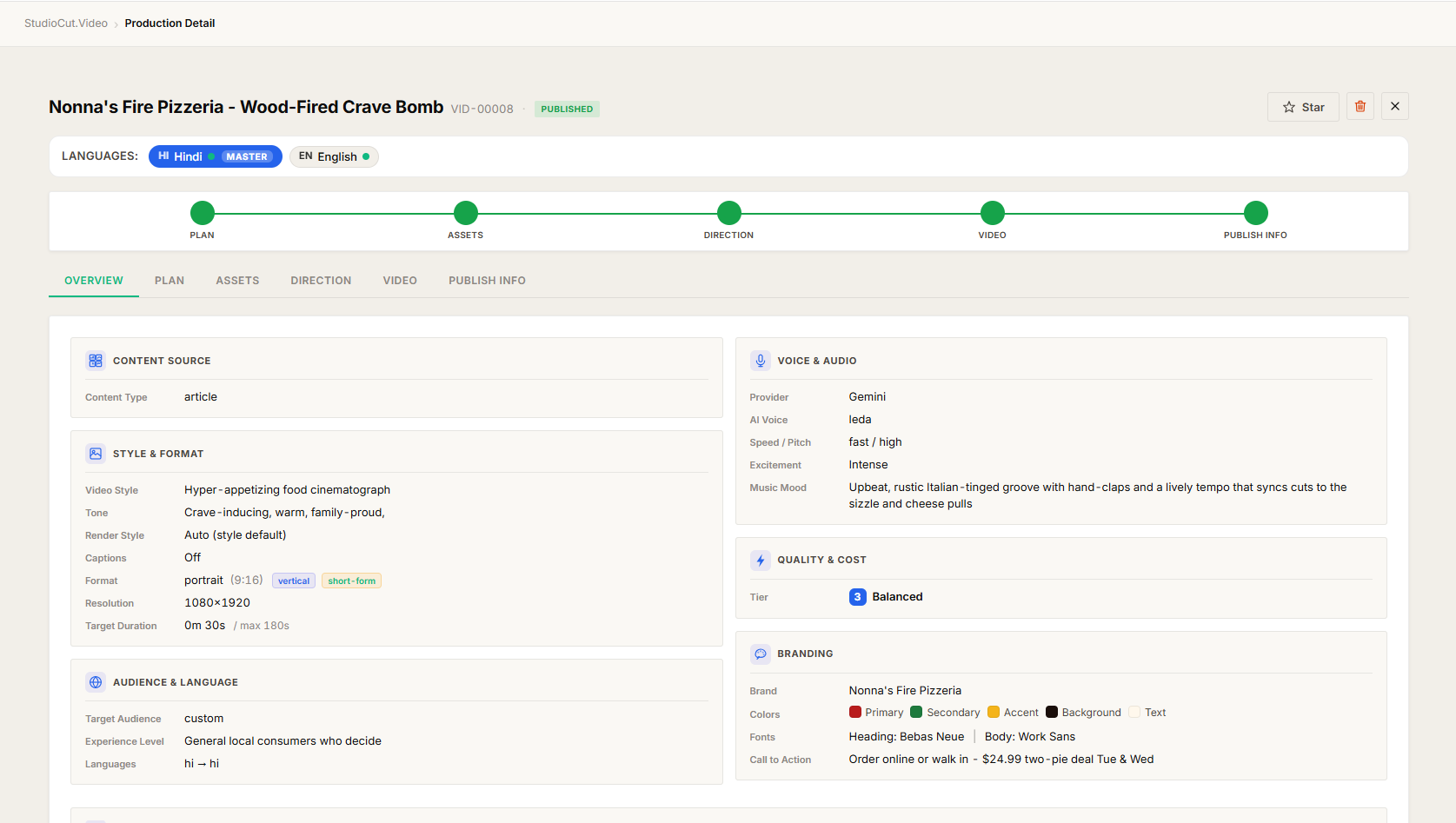This screenshot has width=1456, height=823.
Task: Click the '1080×1920' resolution value
Action: pos(217,603)
